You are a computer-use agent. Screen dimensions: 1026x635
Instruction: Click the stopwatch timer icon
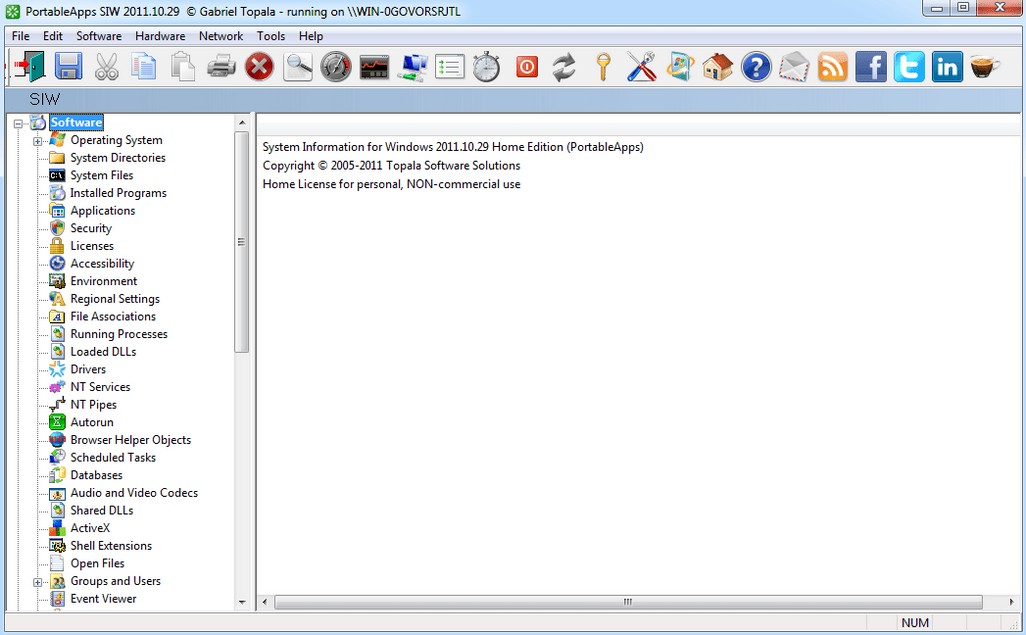click(x=487, y=67)
